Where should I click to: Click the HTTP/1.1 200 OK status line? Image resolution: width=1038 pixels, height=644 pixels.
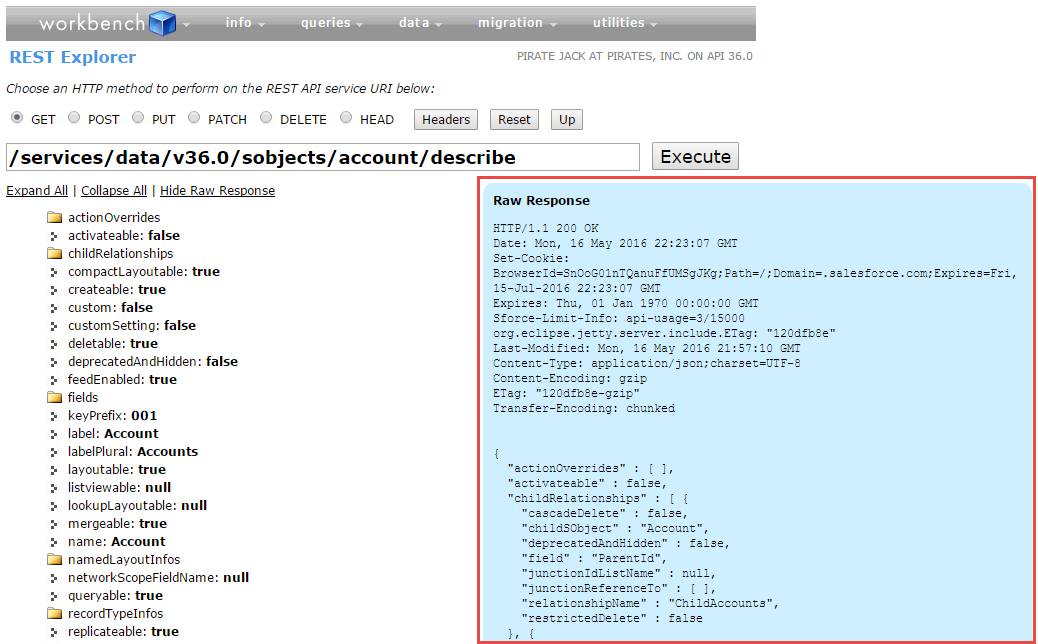[x=545, y=228]
